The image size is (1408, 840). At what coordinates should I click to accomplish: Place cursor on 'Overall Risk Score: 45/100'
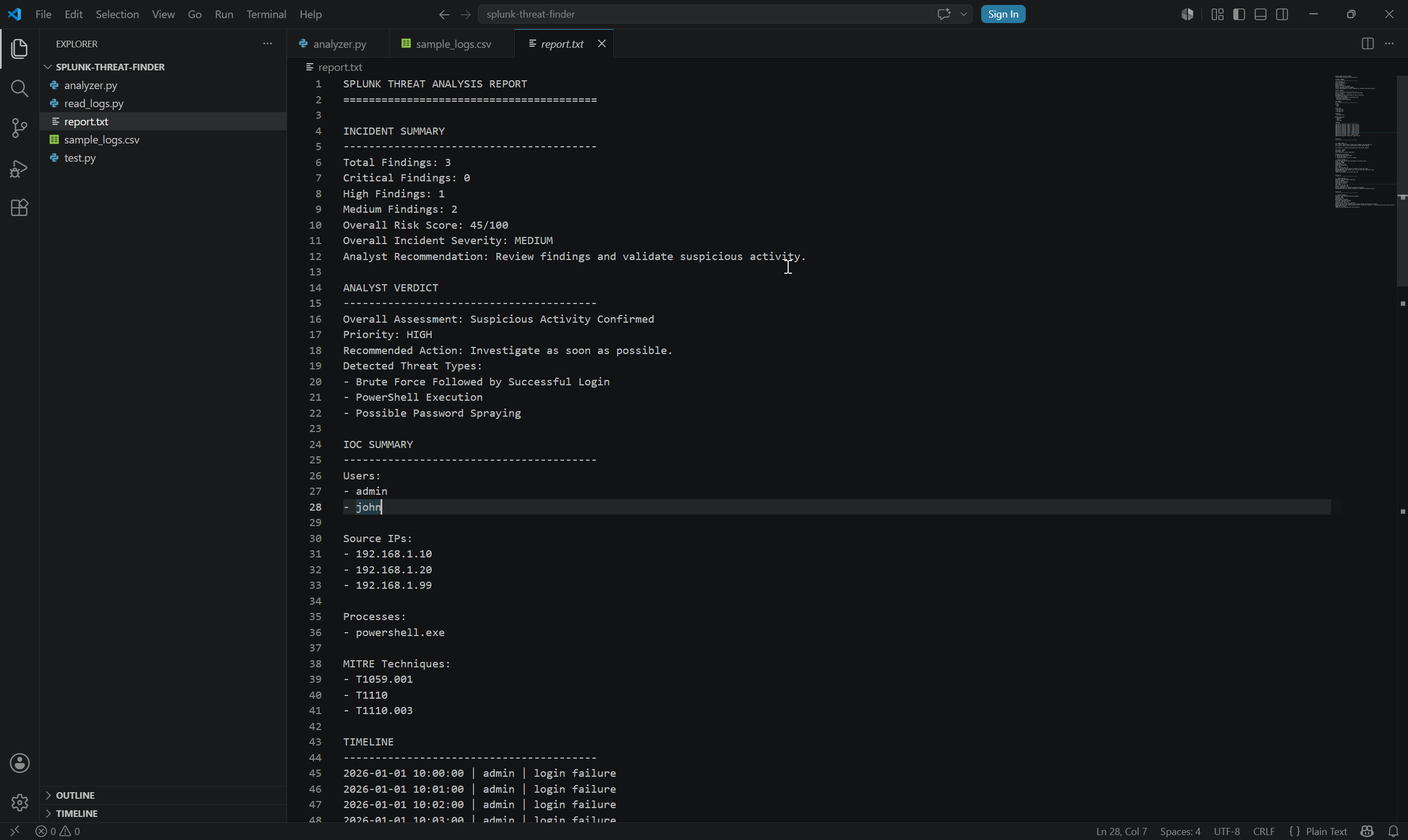tap(425, 225)
